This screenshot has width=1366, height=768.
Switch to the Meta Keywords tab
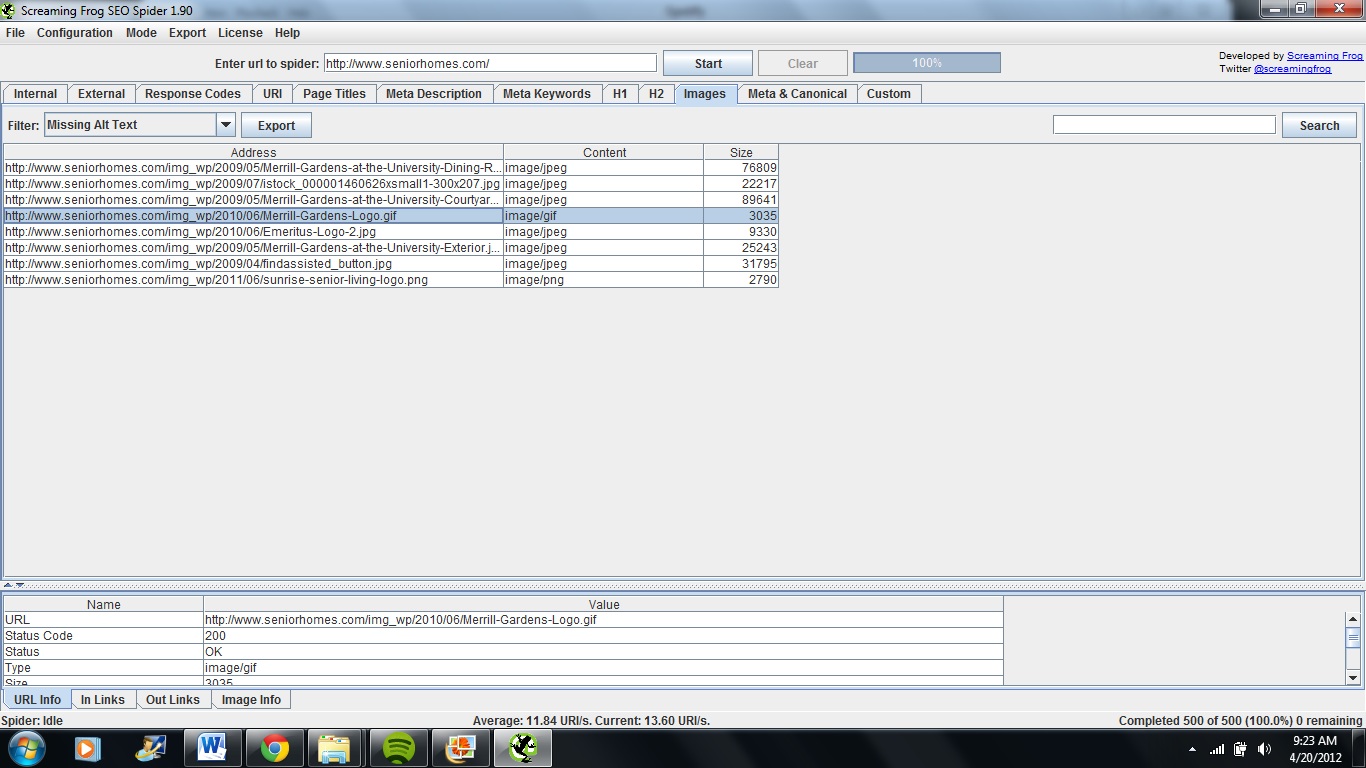(547, 94)
